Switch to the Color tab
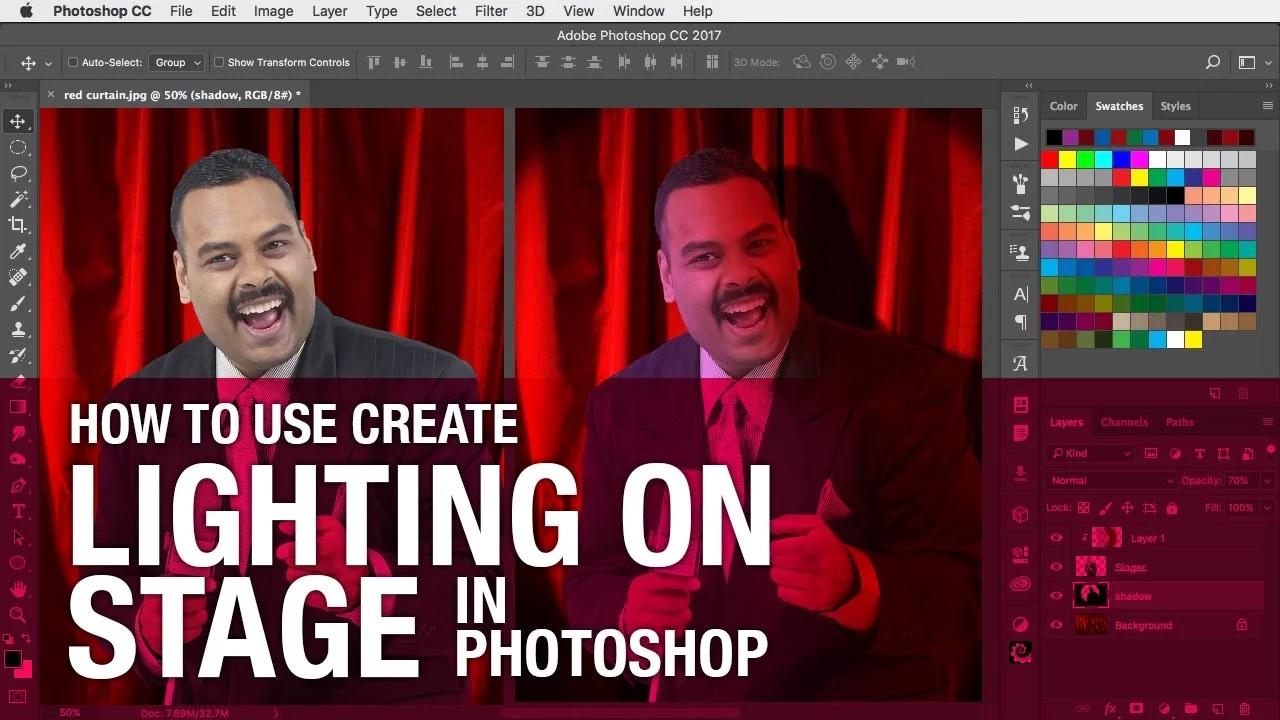This screenshot has height=720, width=1280. pos(1063,106)
